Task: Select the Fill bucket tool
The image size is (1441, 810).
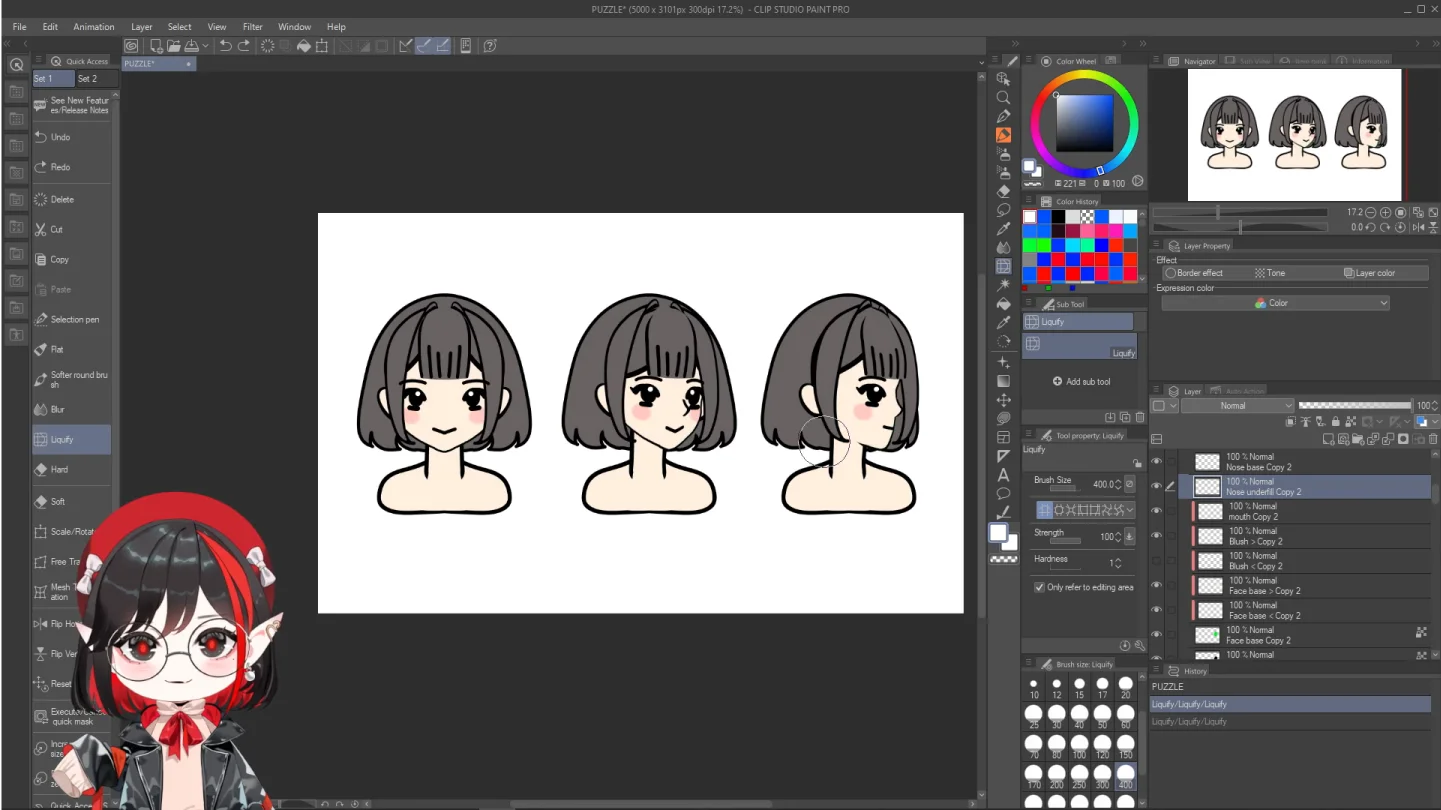Action: click(1003, 304)
